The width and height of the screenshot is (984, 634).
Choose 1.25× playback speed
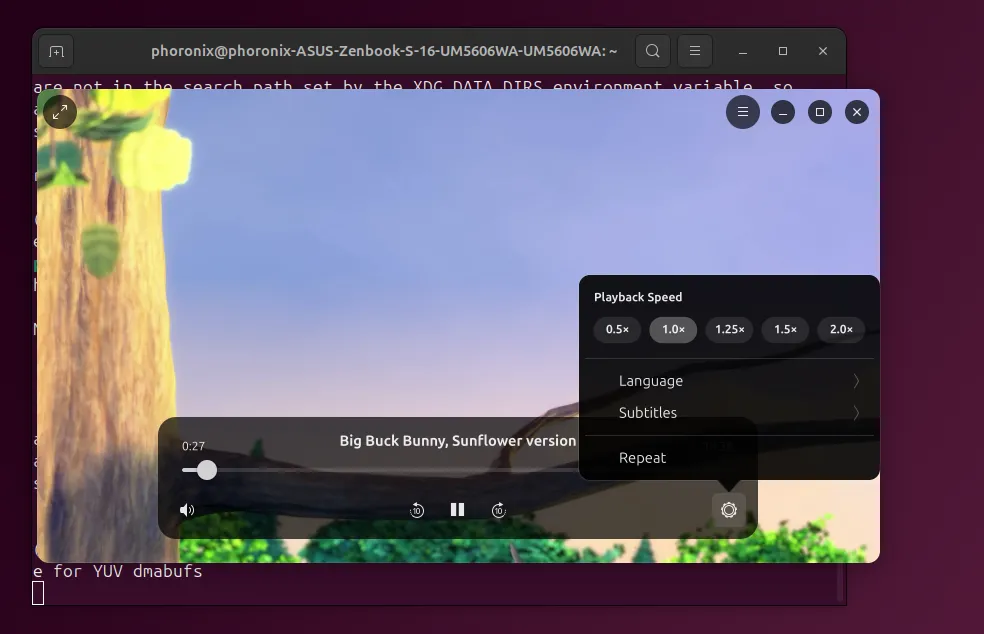(729, 330)
